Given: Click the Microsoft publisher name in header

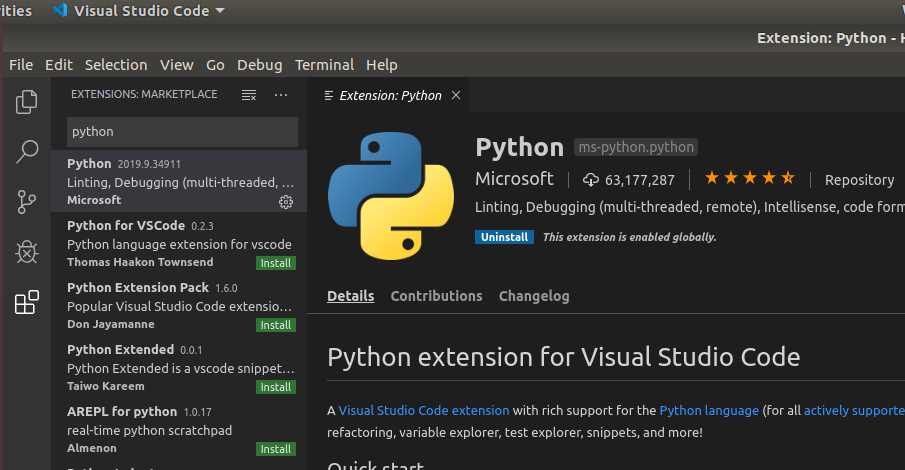Looking at the screenshot, I should click(x=514, y=179).
